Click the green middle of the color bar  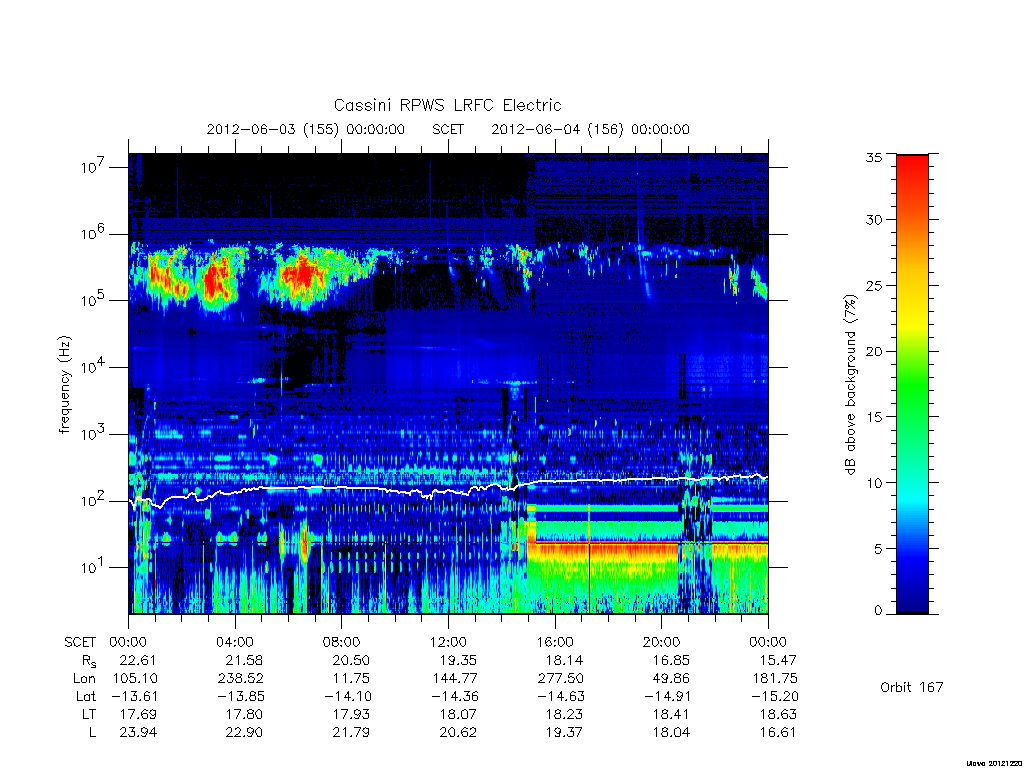[912, 385]
